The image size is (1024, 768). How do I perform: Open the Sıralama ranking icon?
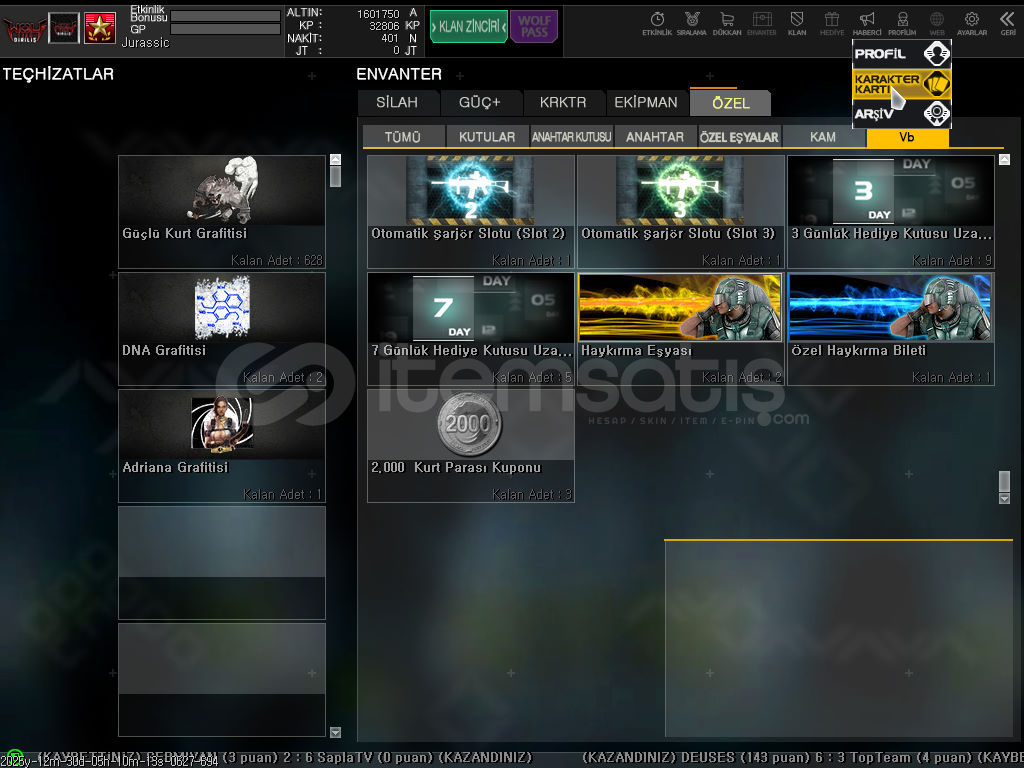coord(693,22)
